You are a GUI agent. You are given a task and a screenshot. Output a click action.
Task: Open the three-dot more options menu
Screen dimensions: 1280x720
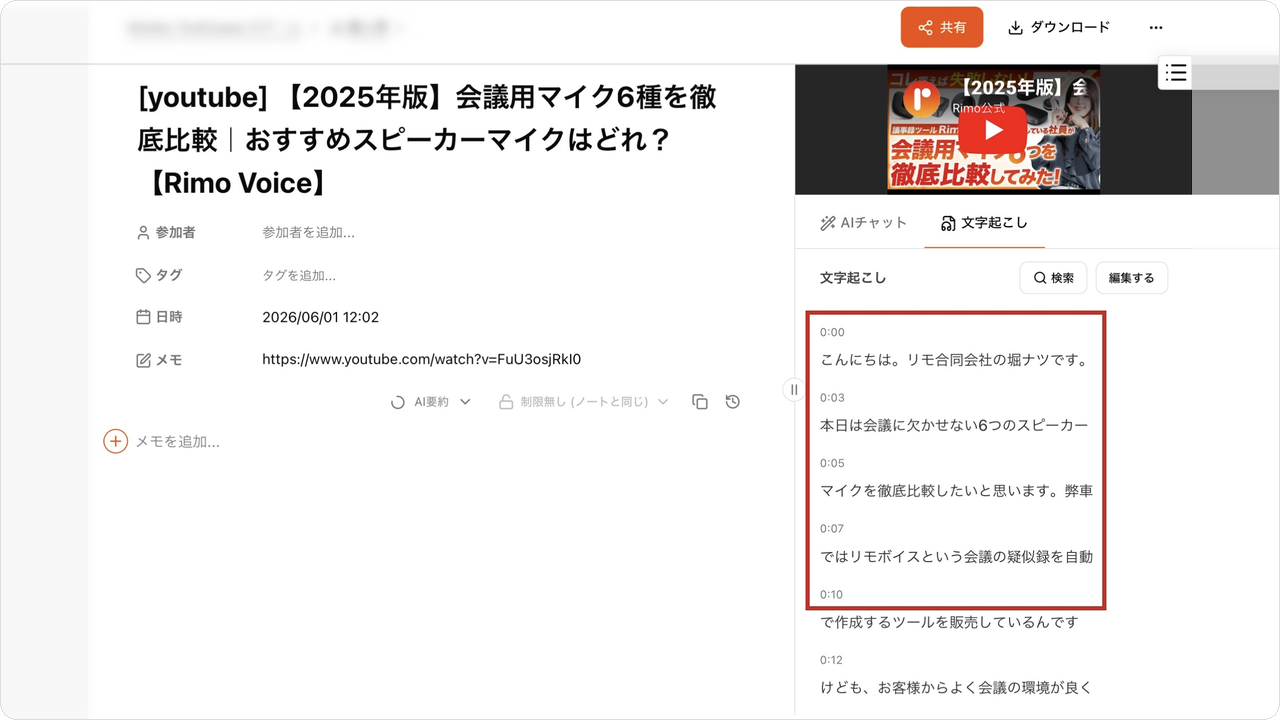coord(1156,27)
